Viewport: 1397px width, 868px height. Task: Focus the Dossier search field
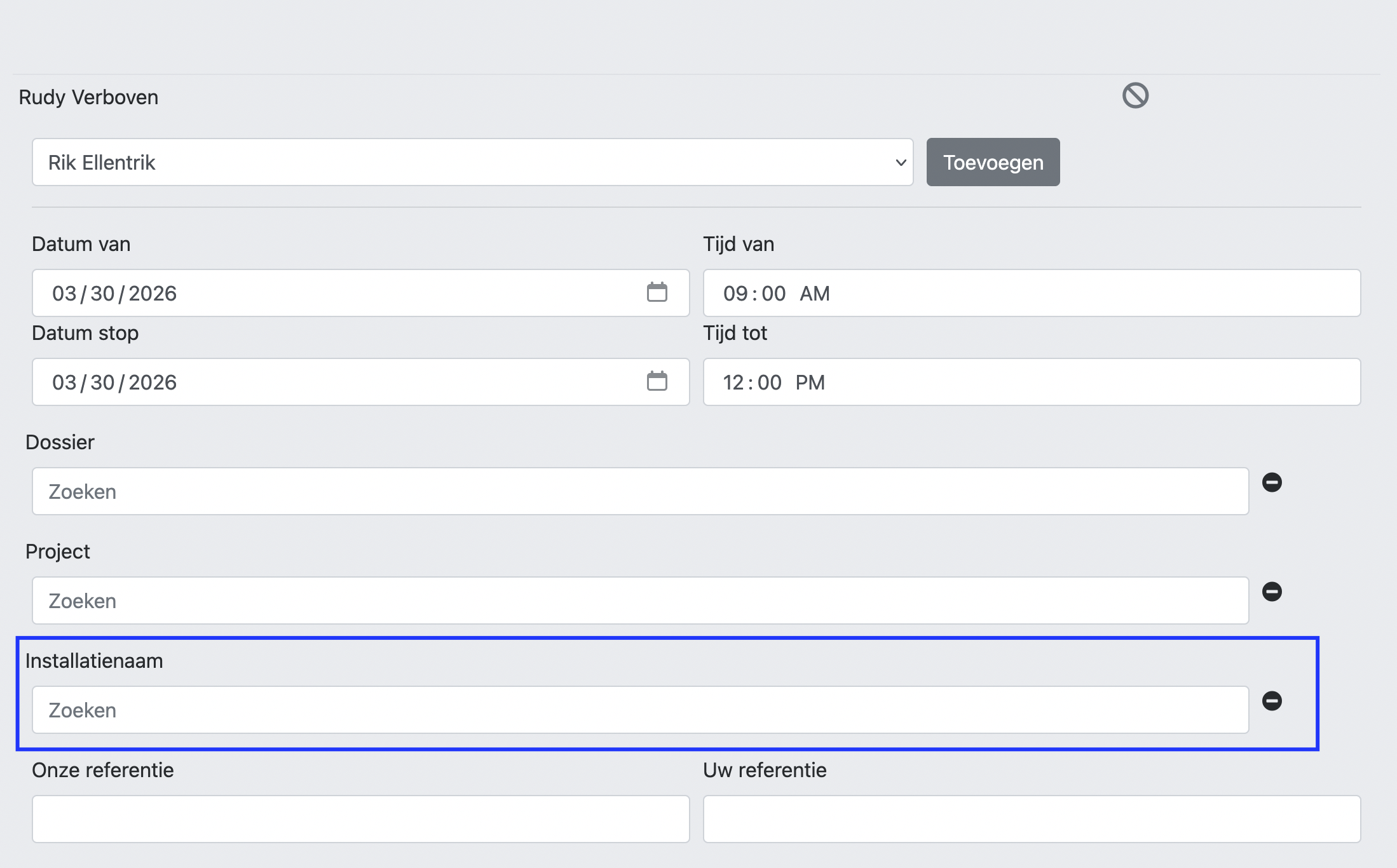(x=641, y=491)
